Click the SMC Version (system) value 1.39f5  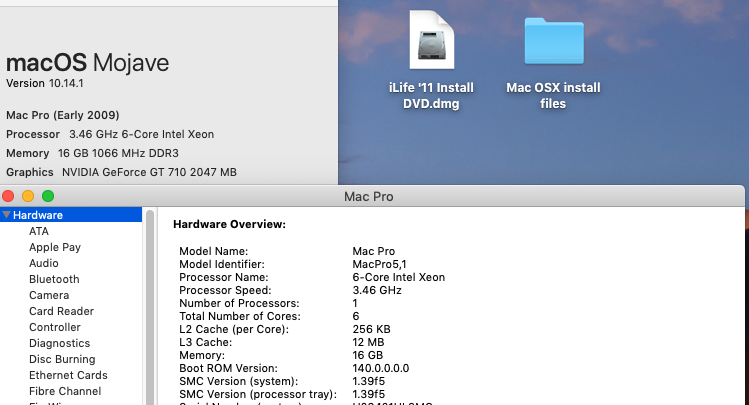pos(368,381)
